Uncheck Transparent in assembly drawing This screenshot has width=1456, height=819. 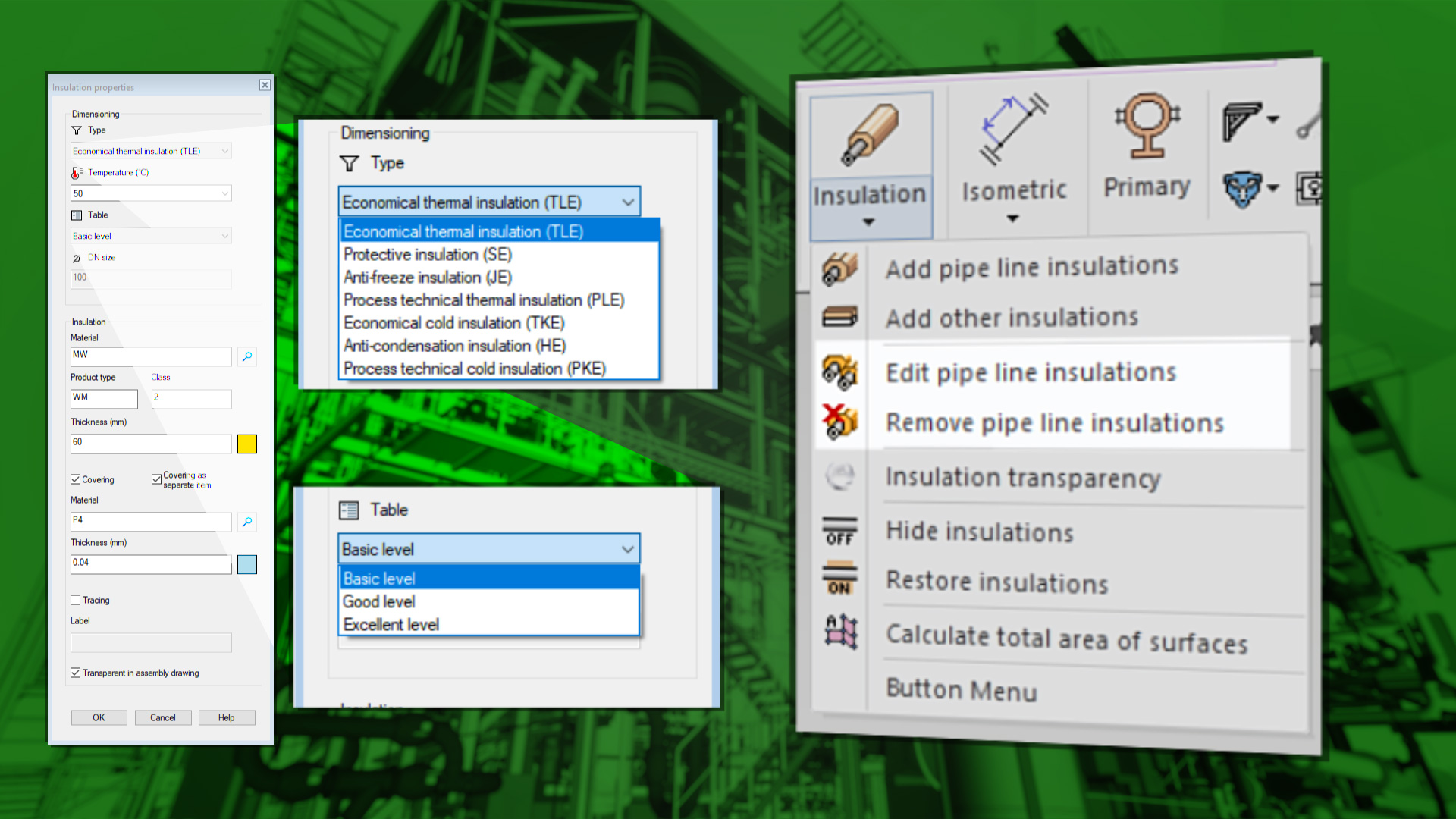76,673
